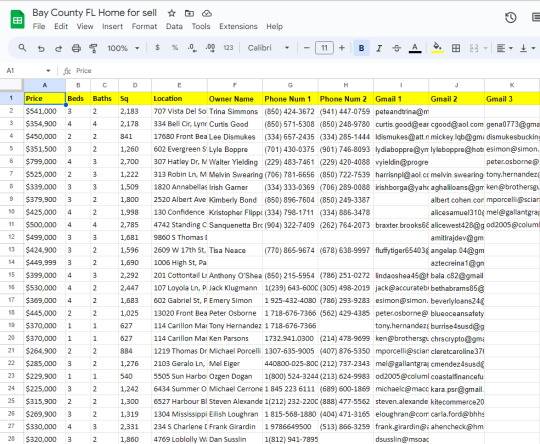Select the cell with $541,000

45,111
